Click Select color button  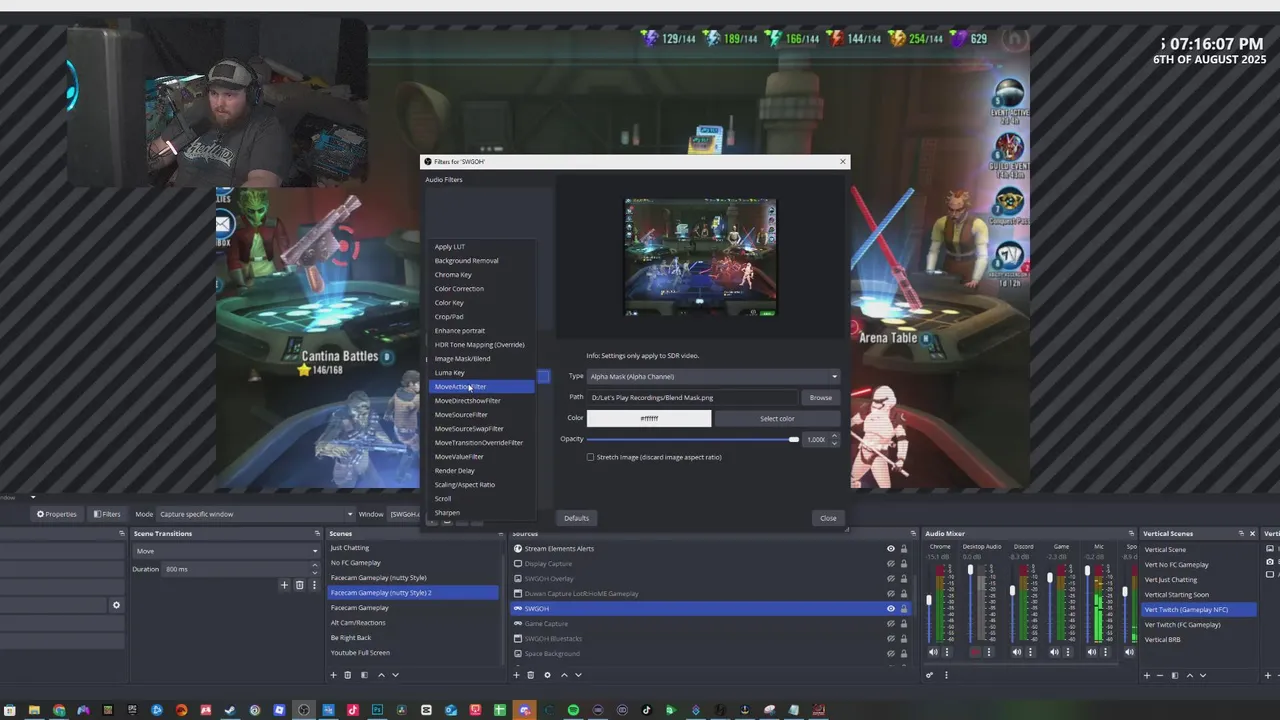click(x=777, y=418)
